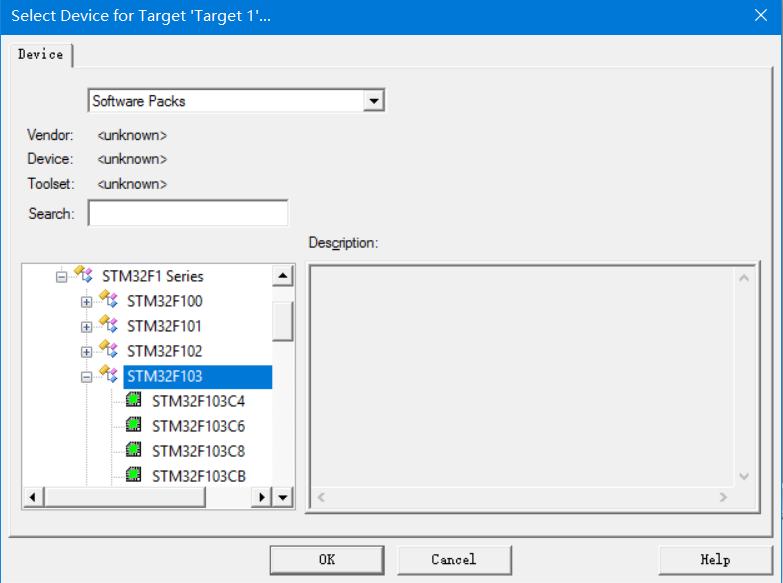The image size is (783, 583).
Task: Click the STM32F102 subfamily icon
Action: (108, 349)
